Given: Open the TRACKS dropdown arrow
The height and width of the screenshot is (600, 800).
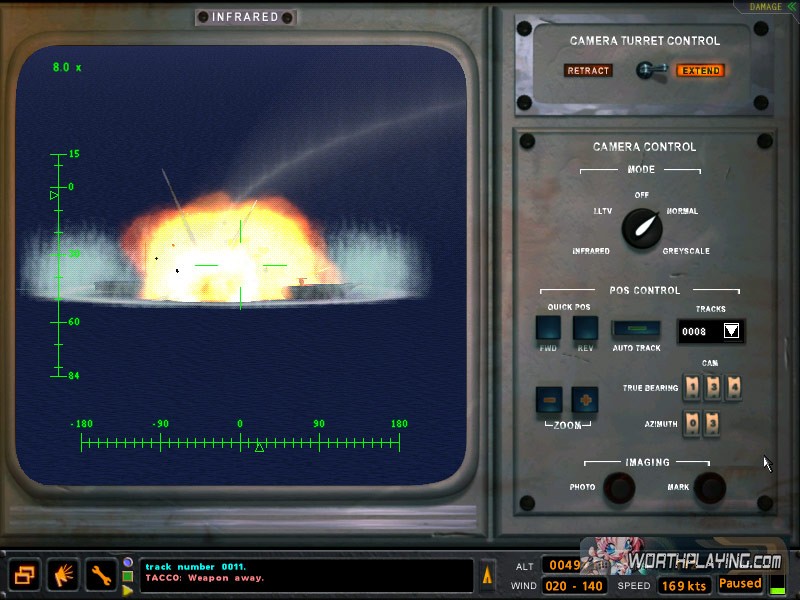Looking at the screenshot, I should (x=731, y=331).
